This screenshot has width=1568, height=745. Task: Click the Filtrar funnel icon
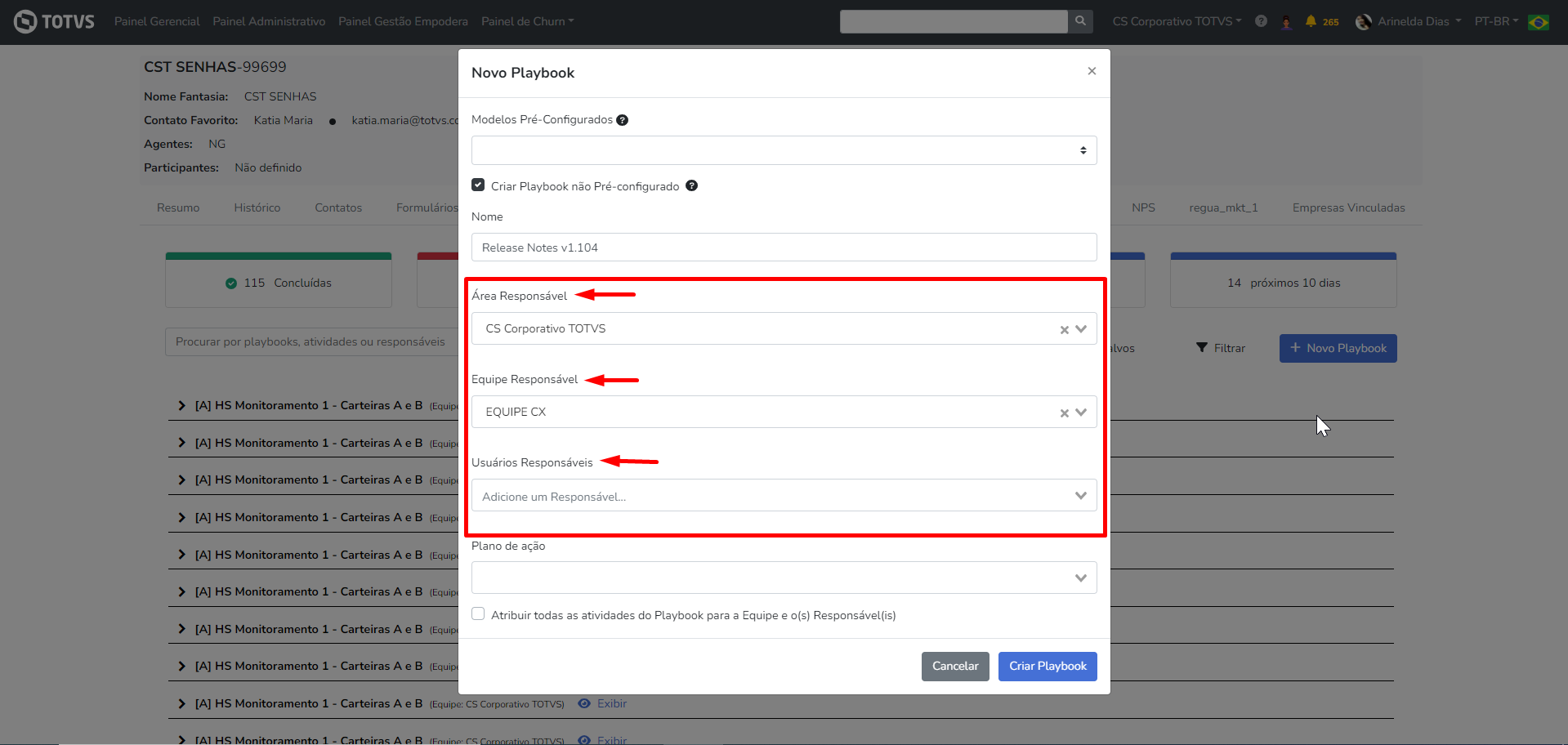pyautogui.click(x=1201, y=348)
